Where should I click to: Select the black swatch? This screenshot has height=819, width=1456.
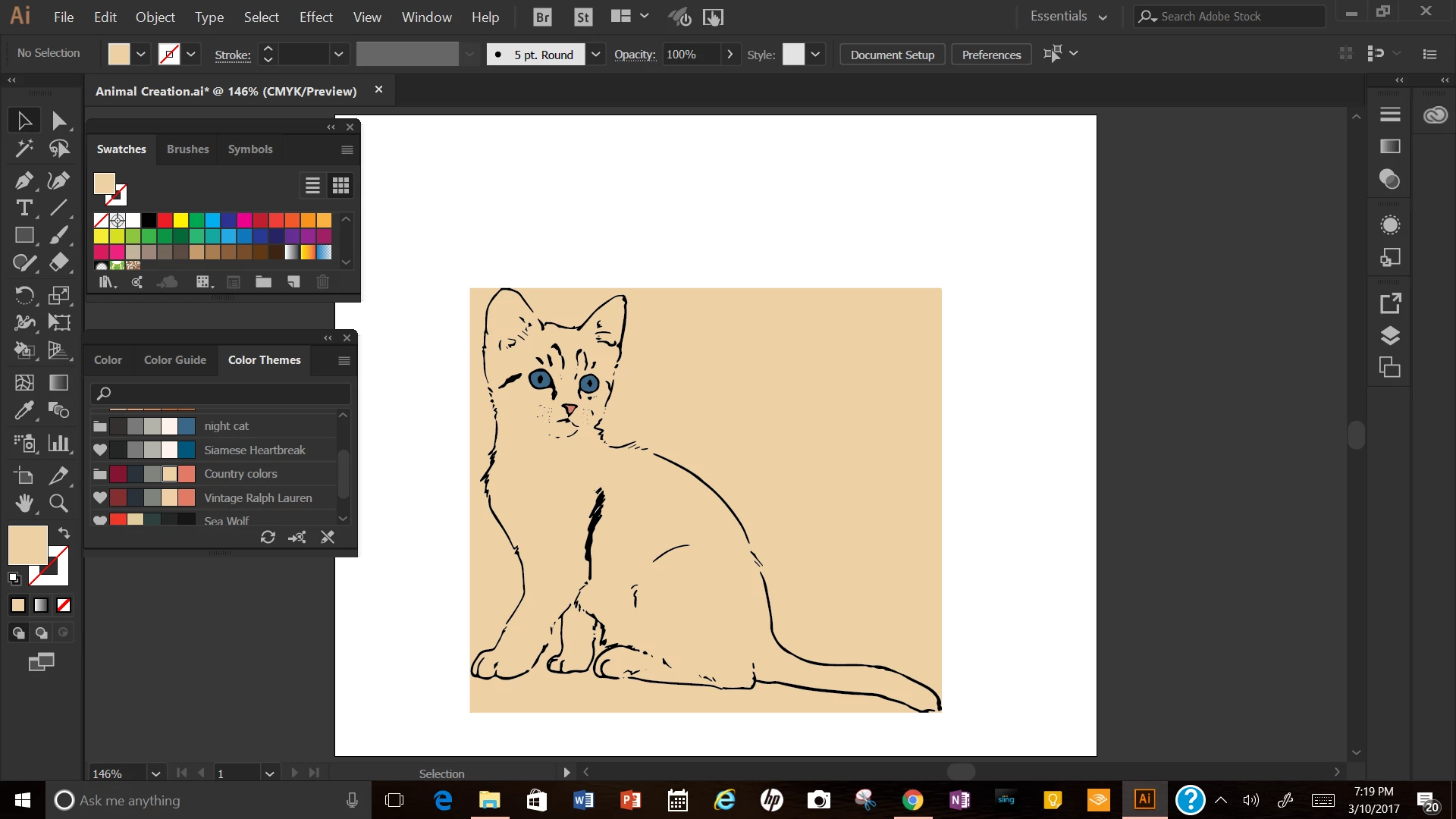(x=149, y=221)
